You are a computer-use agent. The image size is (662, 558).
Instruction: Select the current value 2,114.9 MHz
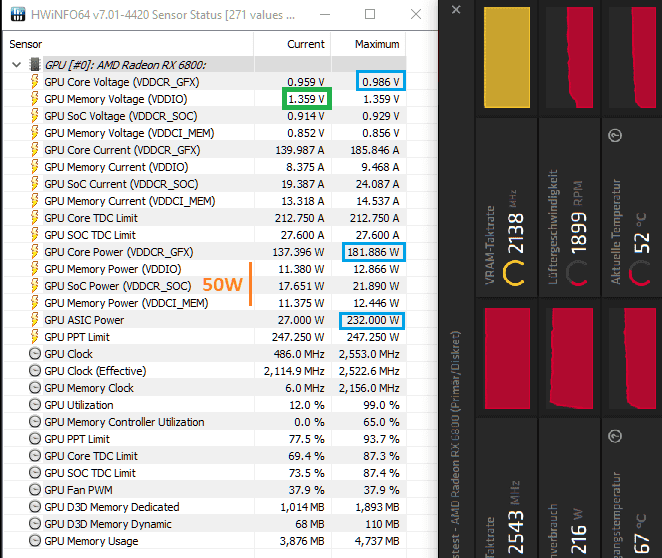tap(294, 371)
